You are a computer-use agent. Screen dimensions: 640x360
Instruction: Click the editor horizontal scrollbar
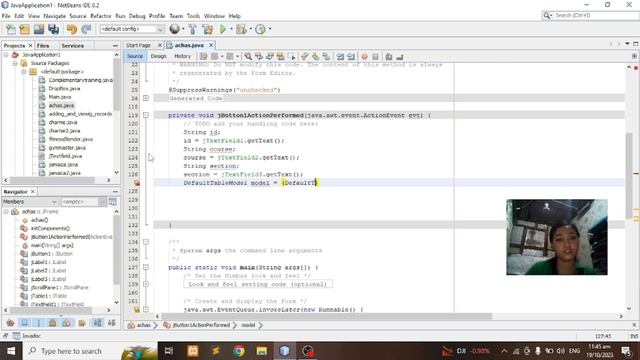pos(327,316)
